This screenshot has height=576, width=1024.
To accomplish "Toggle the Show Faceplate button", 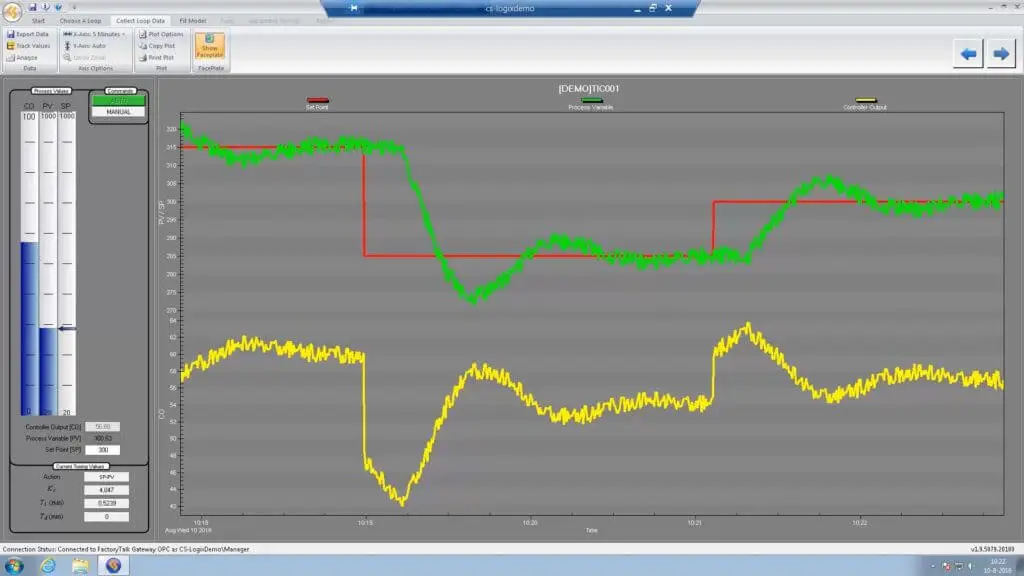I will click(209, 46).
